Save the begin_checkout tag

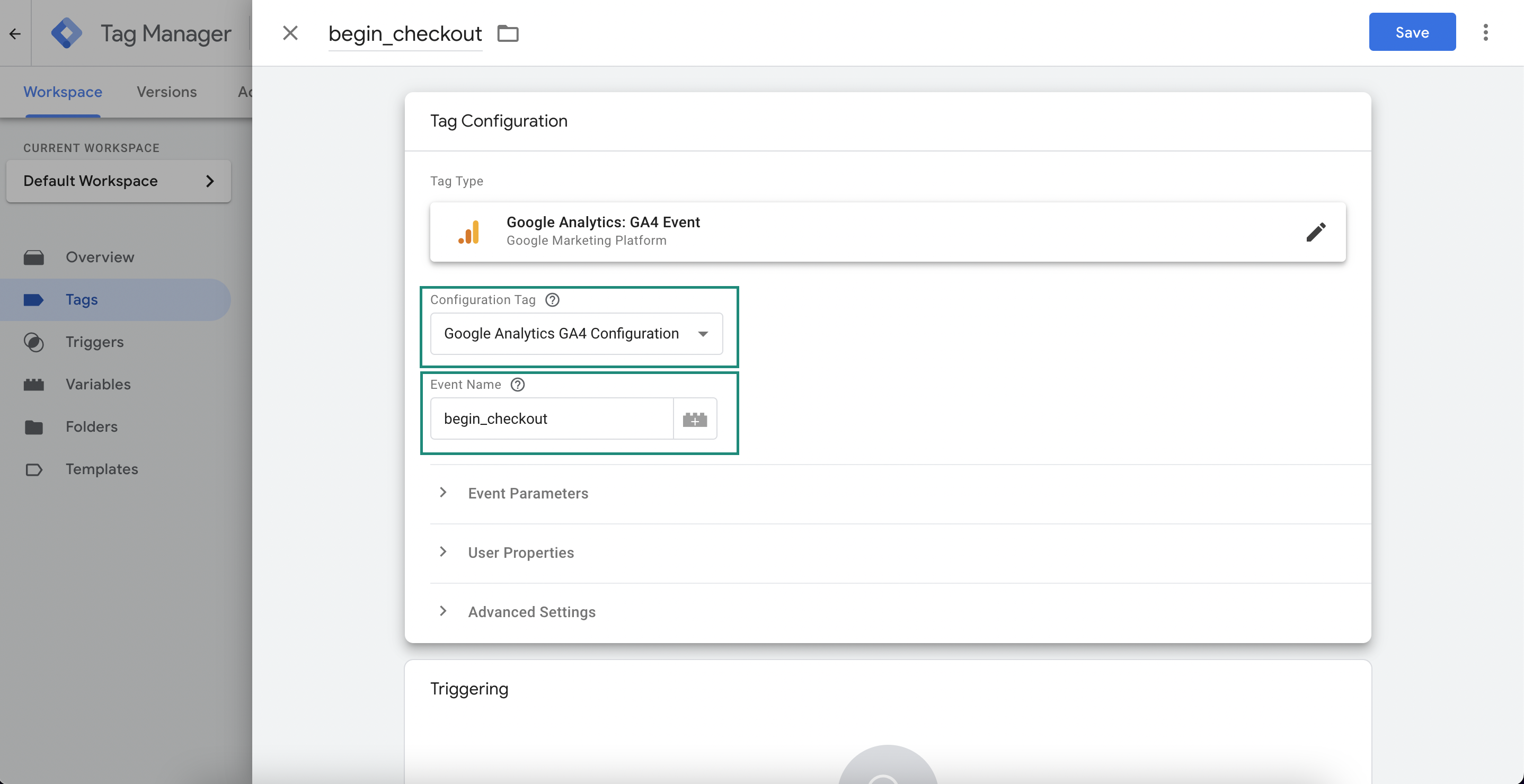click(x=1412, y=32)
